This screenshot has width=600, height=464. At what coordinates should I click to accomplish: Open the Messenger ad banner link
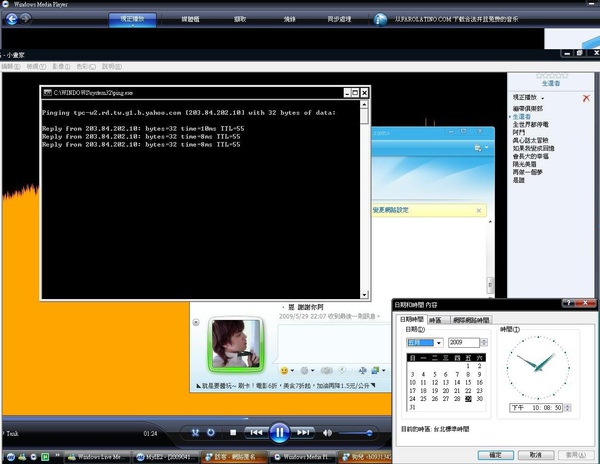pyautogui.click(x=285, y=386)
